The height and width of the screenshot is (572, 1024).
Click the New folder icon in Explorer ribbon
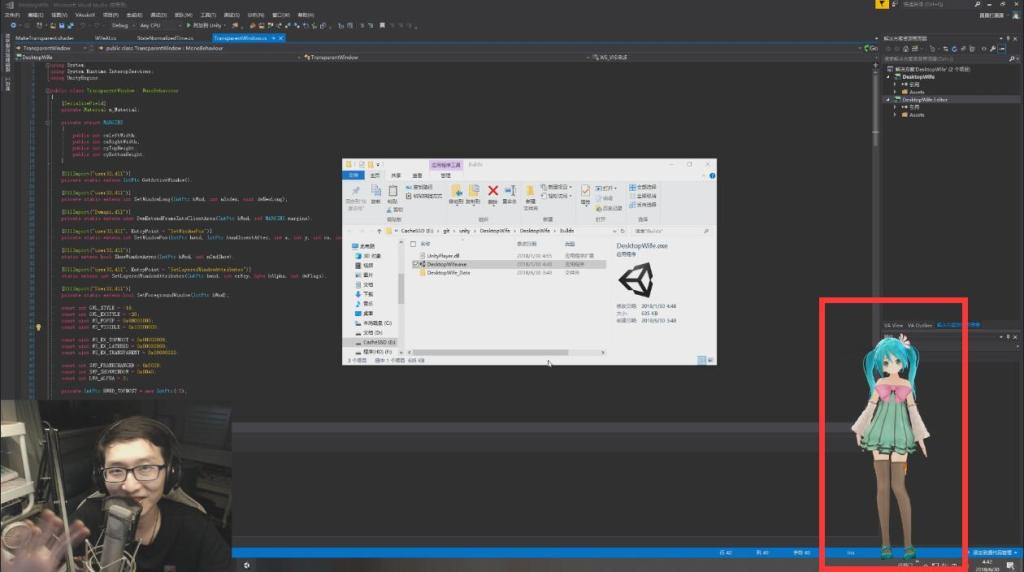pos(530,191)
